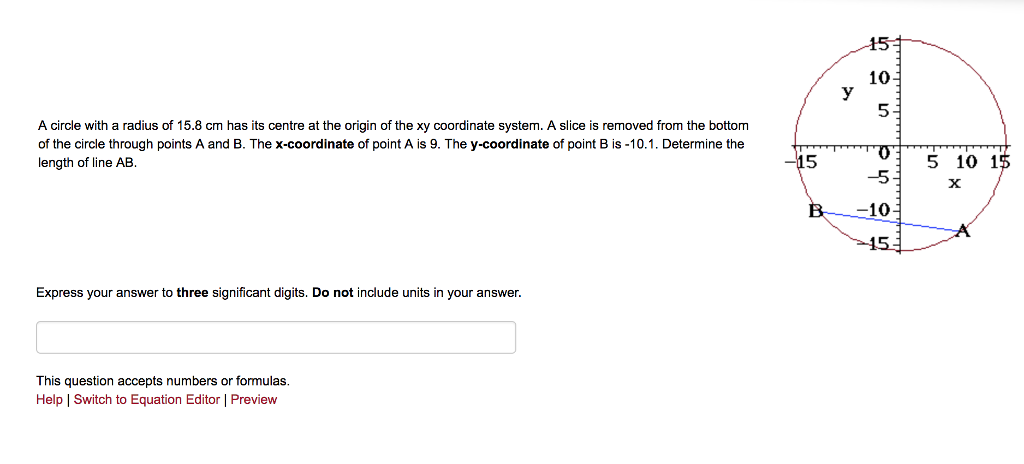Image resolution: width=1024 pixels, height=464 pixels.
Task: Click the -10 tick label on y-axis
Action: coord(875,209)
